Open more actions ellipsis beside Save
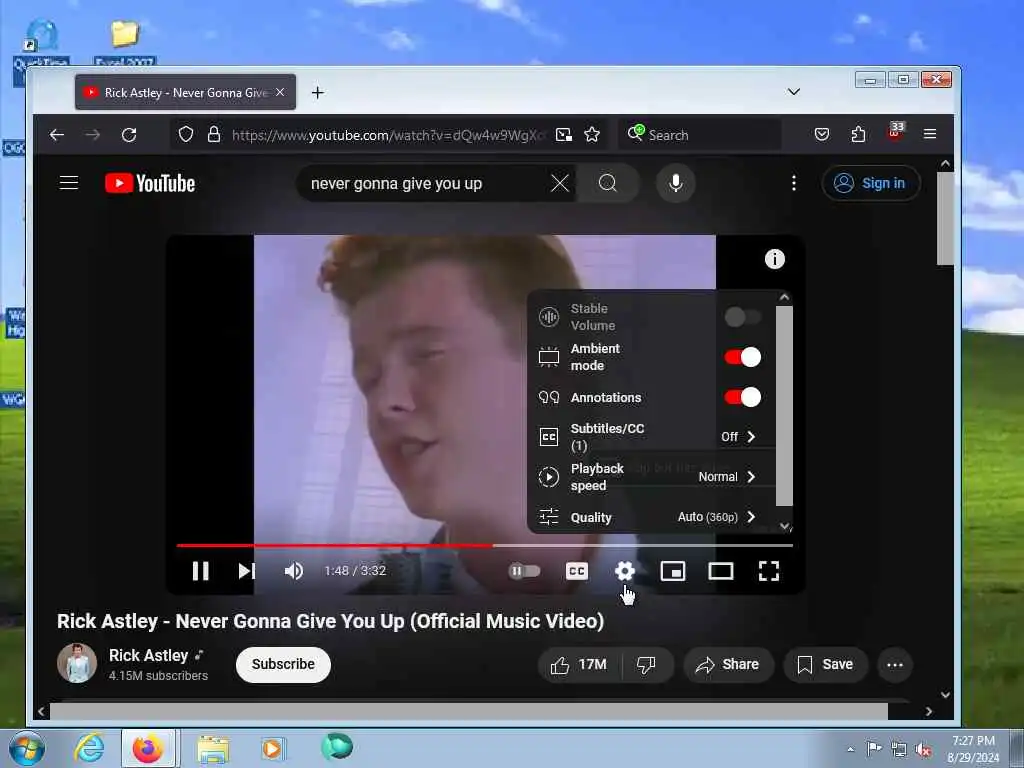Screen dimensions: 1024x768 click(895, 665)
